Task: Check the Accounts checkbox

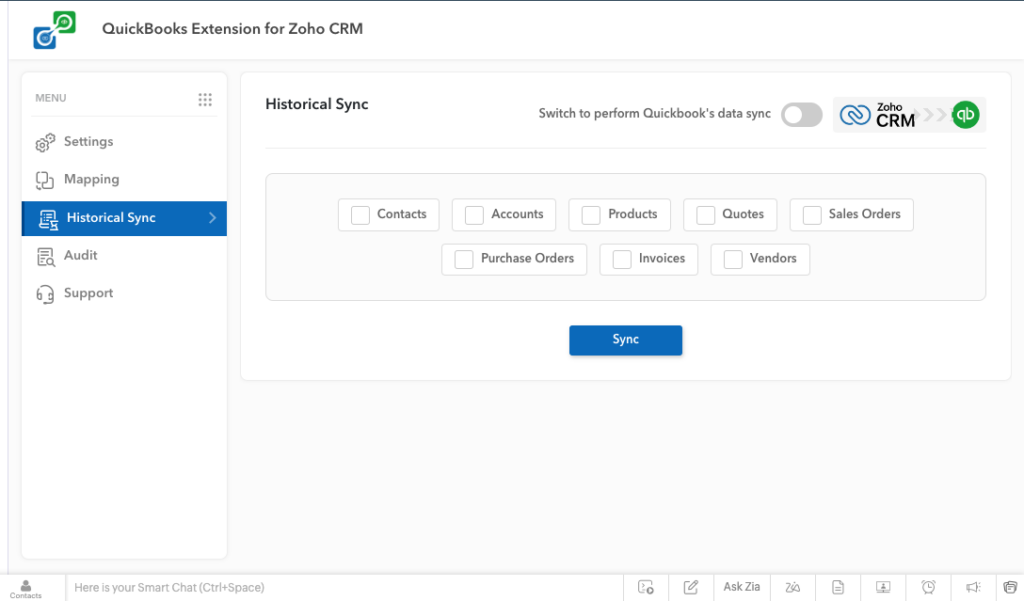Action: tap(474, 215)
